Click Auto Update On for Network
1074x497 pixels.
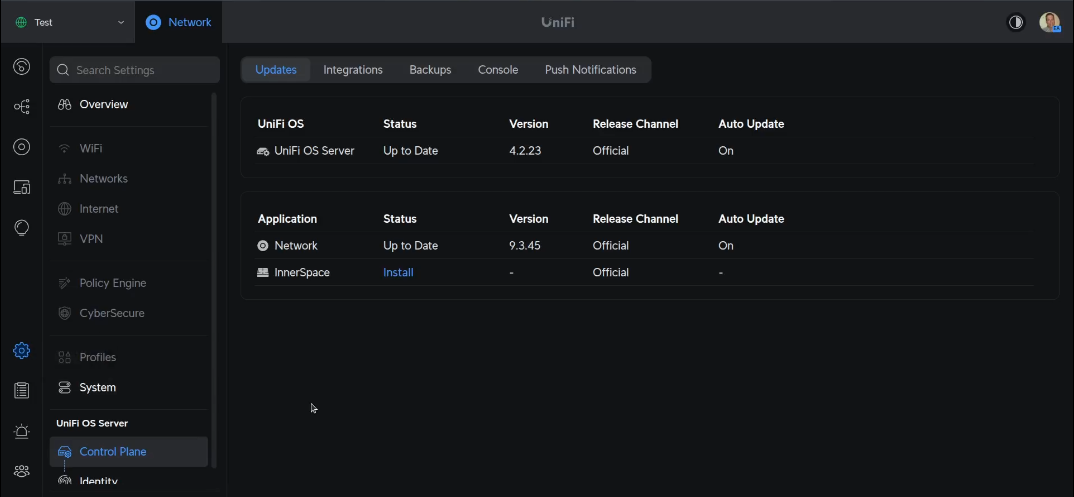(x=726, y=246)
